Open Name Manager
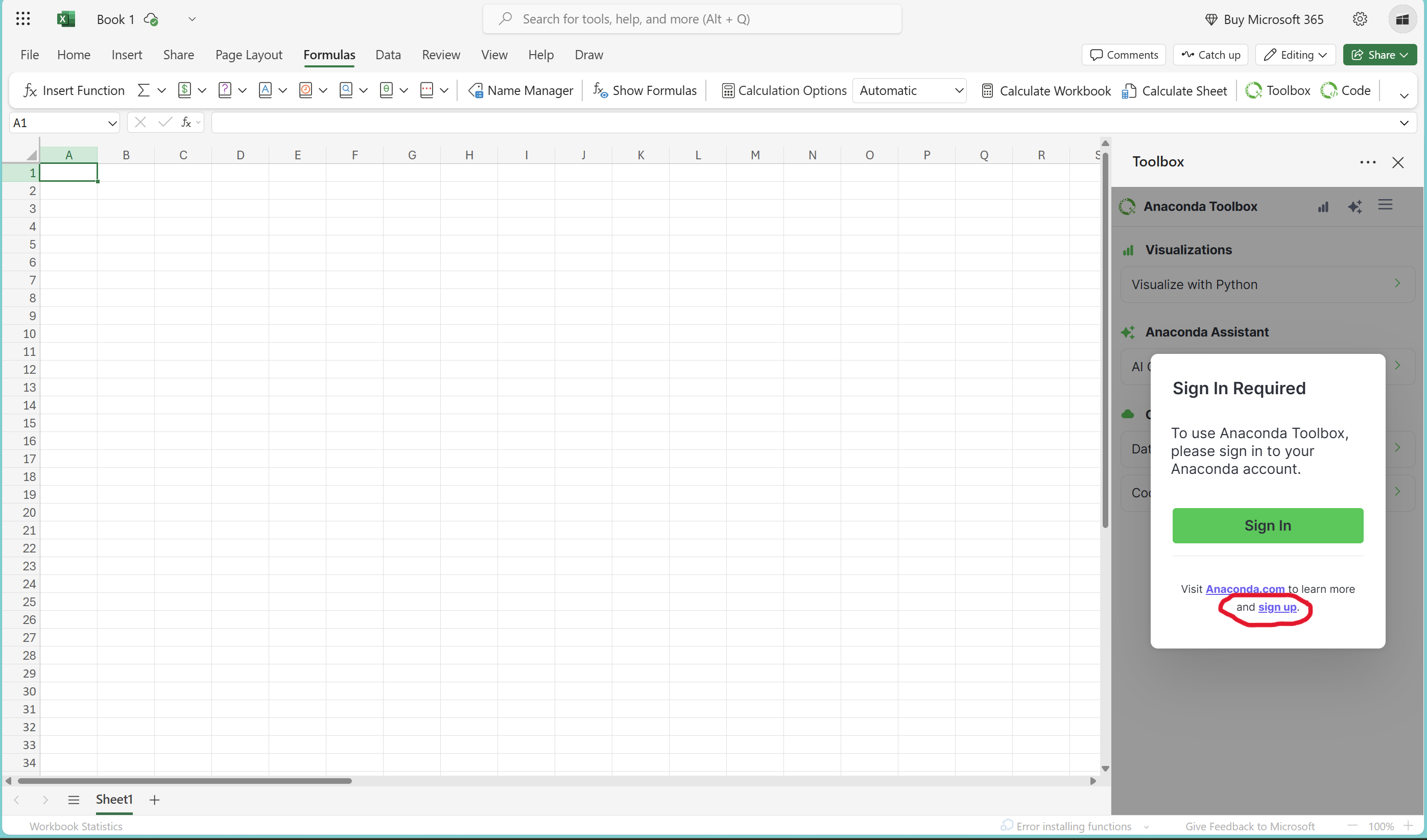The image size is (1427, 840). [521, 90]
